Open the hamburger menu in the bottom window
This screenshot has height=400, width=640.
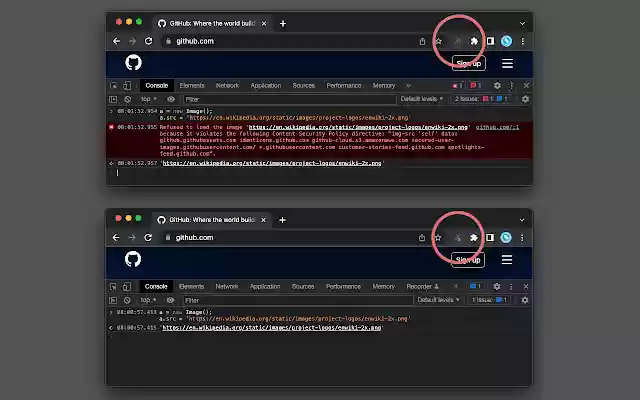(x=507, y=260)
